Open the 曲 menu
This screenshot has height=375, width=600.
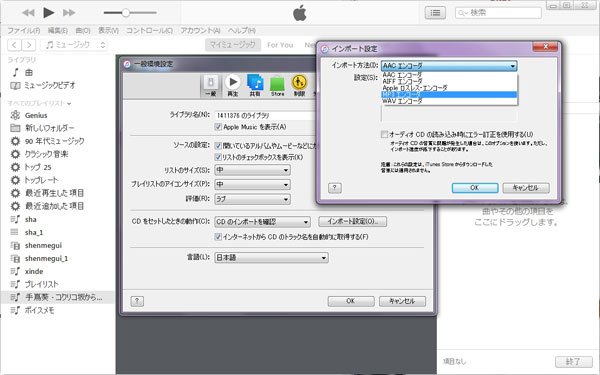point(83,30)
